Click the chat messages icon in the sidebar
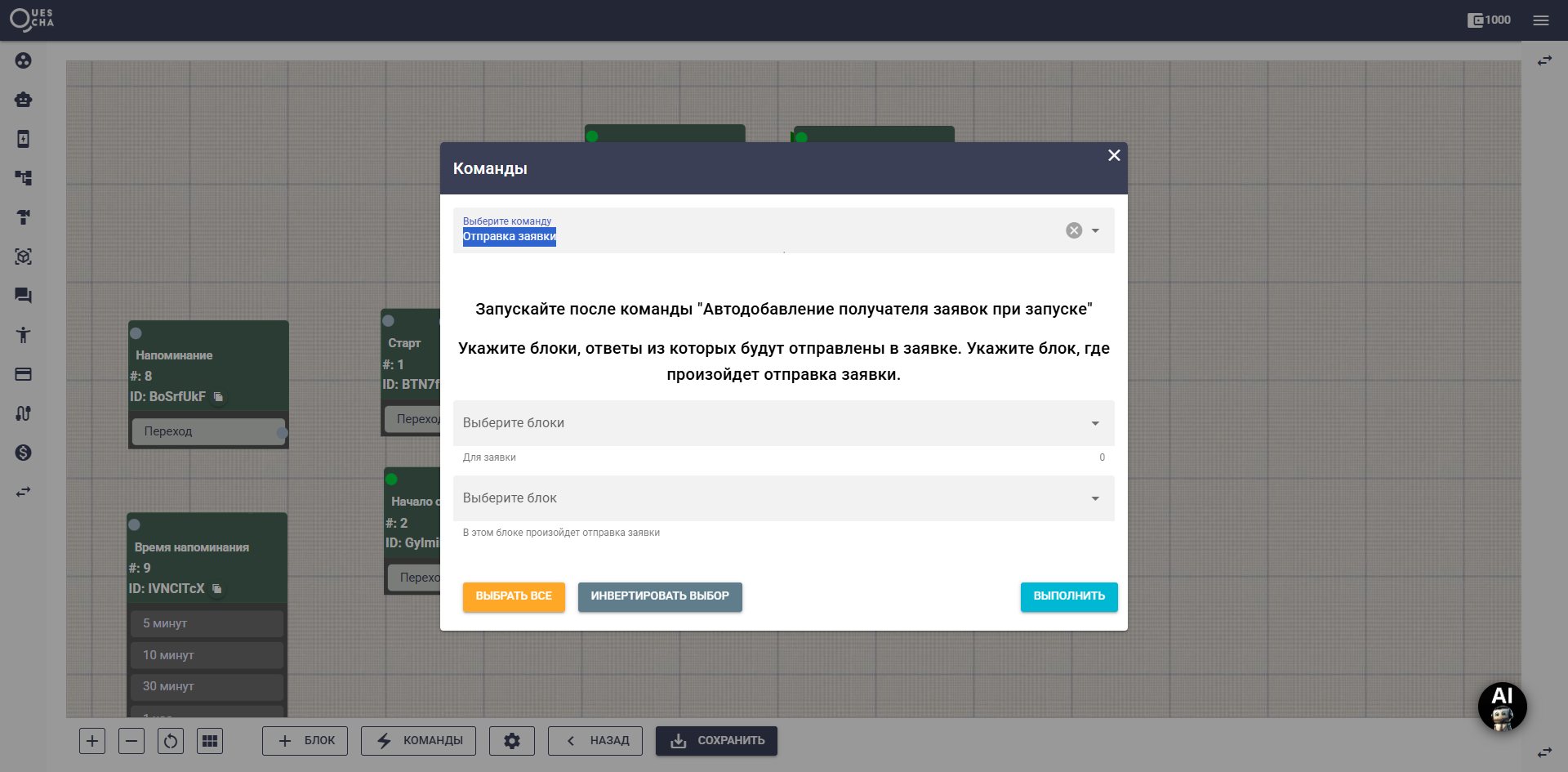The height and width of the screenshot is (772, 1568). click(x=23, y=296)
